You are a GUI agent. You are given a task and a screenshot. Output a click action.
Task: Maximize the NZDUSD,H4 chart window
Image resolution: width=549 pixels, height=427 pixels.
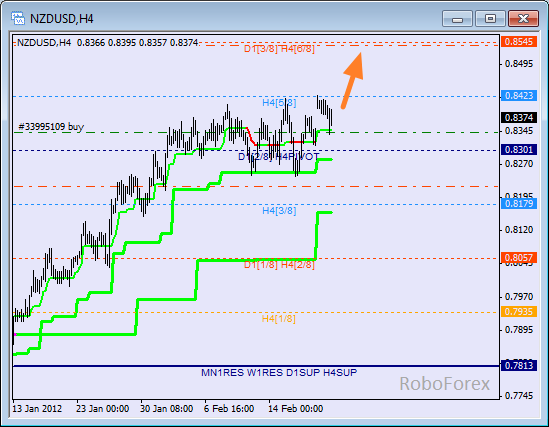click(490, 19)
